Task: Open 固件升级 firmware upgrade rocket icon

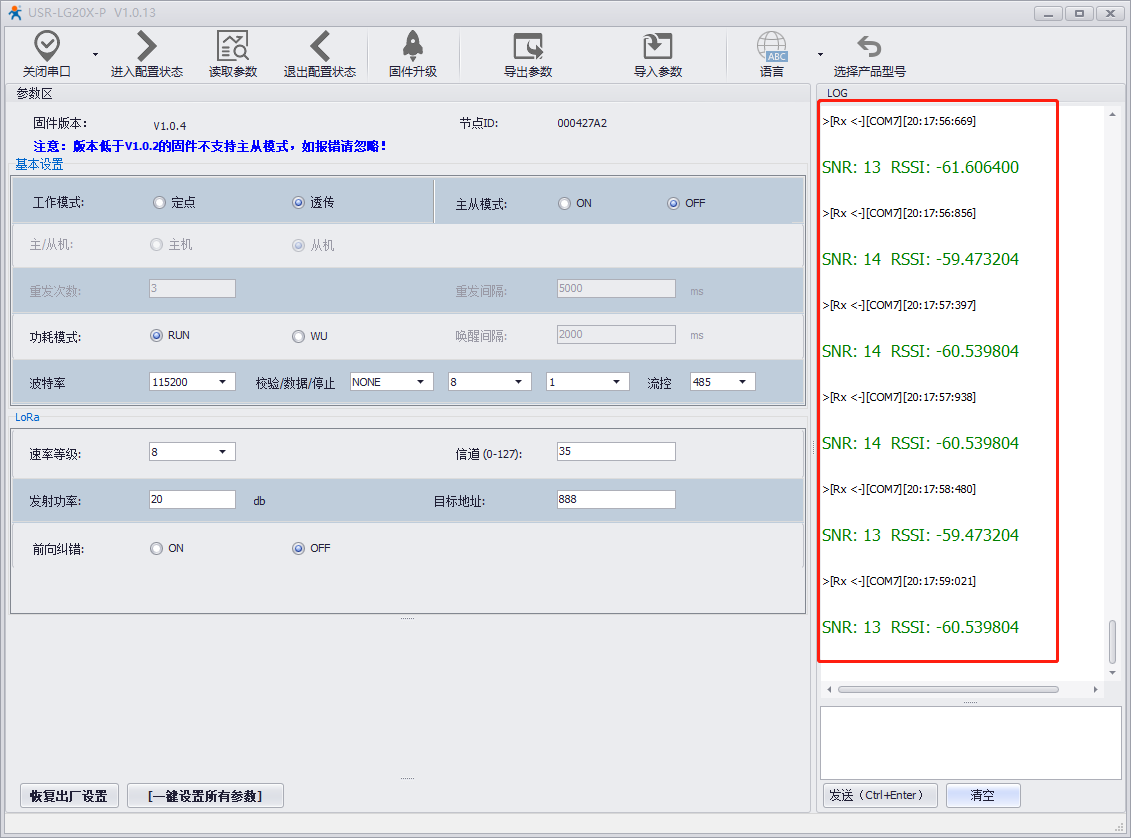Action: coord(412,46)
